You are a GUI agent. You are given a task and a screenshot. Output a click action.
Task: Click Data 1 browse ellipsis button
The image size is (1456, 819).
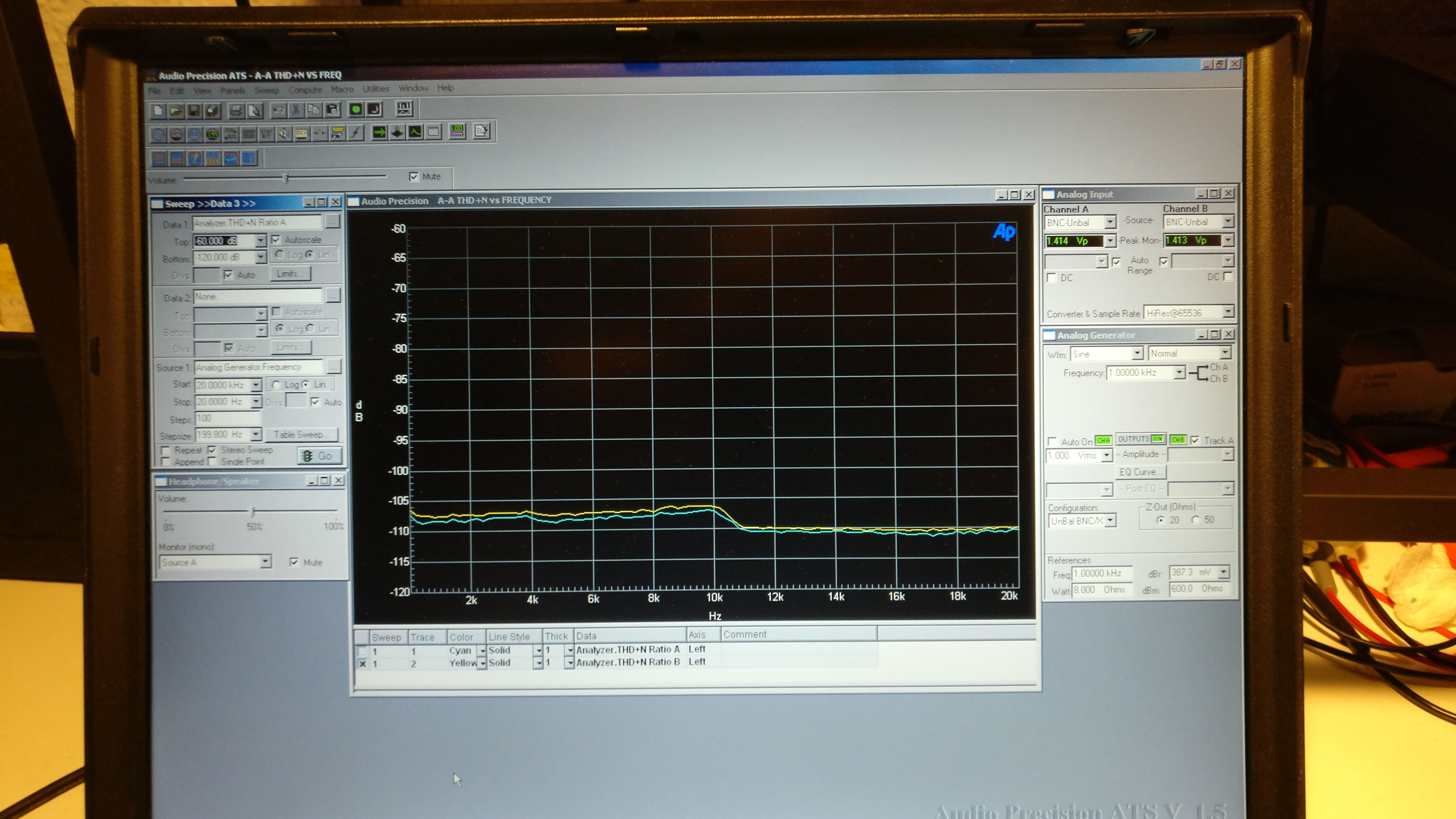(333, 222)
